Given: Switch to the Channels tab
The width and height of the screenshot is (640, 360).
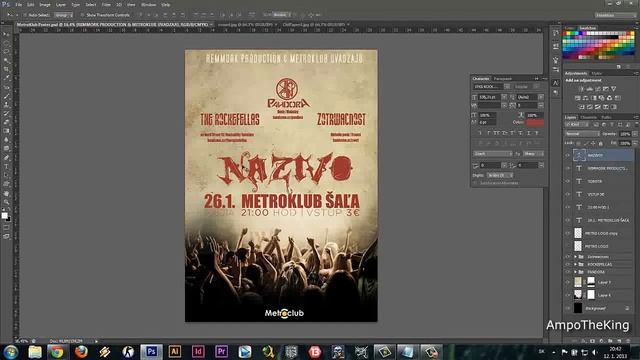Looking at the screenshot, I should (x=588, y=117).
